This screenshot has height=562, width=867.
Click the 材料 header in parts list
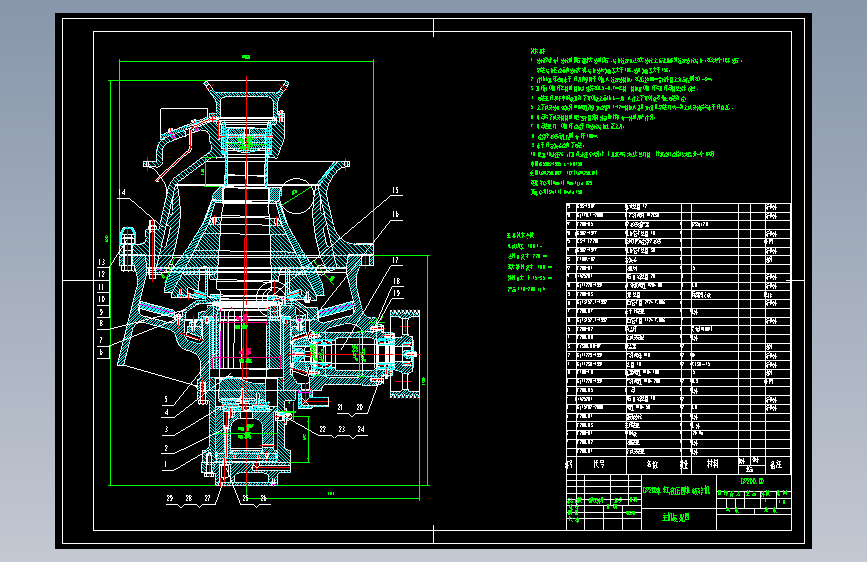click(x=713, y=464)
